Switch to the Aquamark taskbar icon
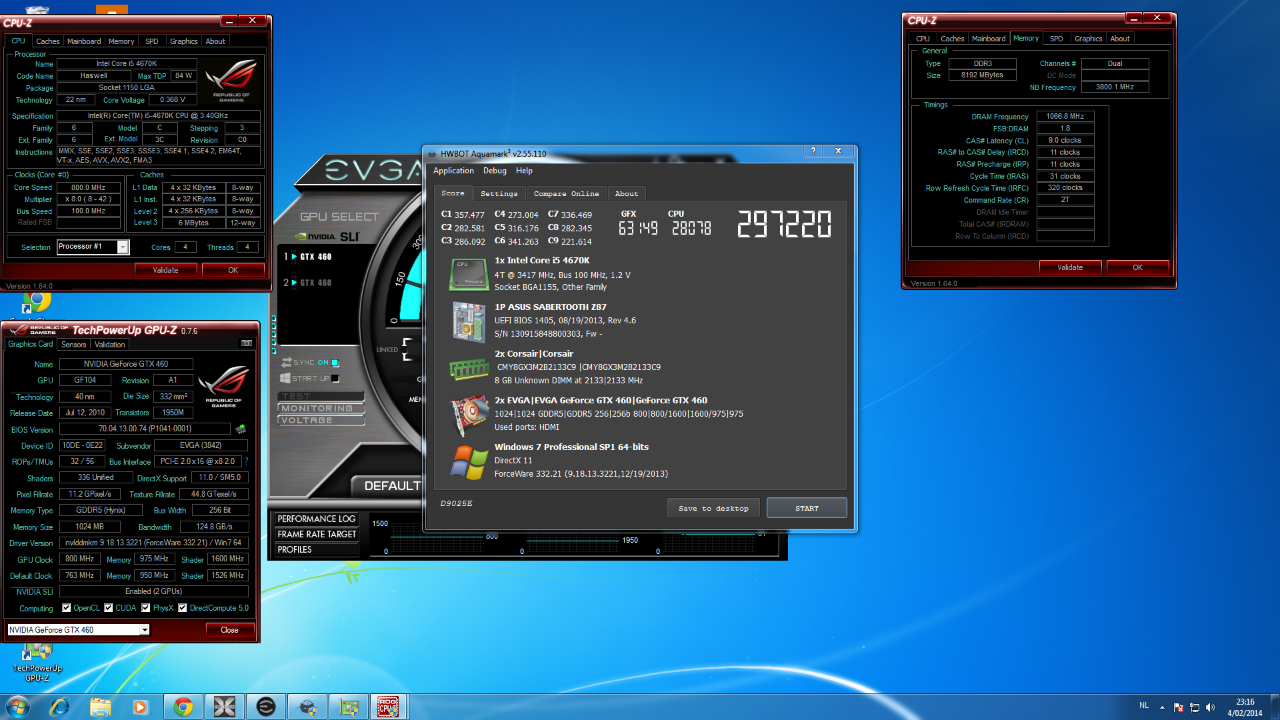 coord(307,707)
